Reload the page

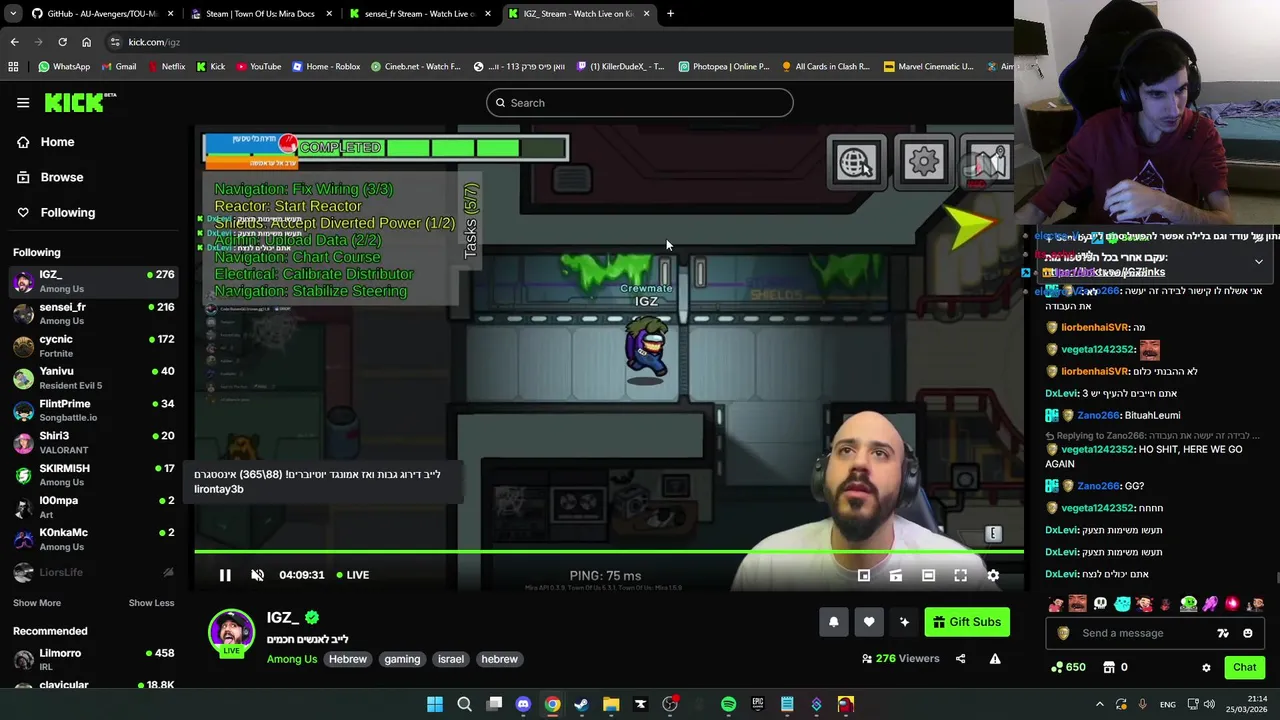click(62, 42)
